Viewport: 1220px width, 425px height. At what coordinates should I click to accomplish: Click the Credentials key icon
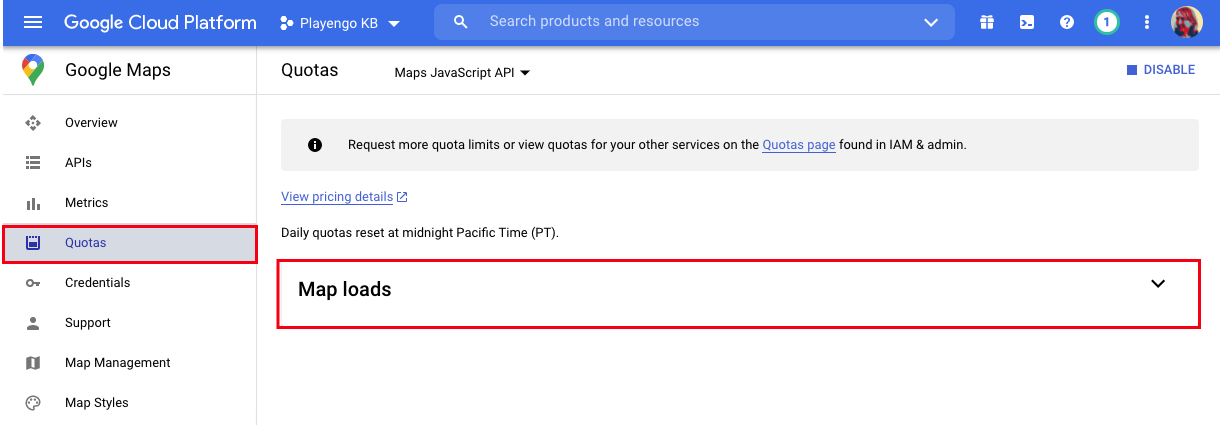pos(33,283)
